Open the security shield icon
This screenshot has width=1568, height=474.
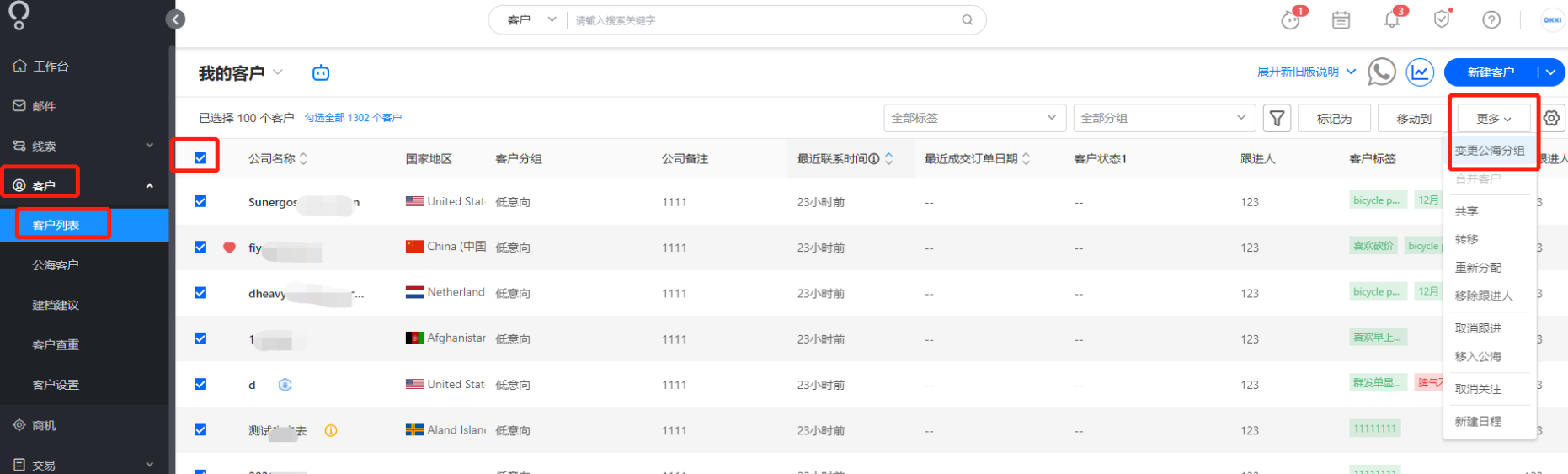[x=1442, y=19]
